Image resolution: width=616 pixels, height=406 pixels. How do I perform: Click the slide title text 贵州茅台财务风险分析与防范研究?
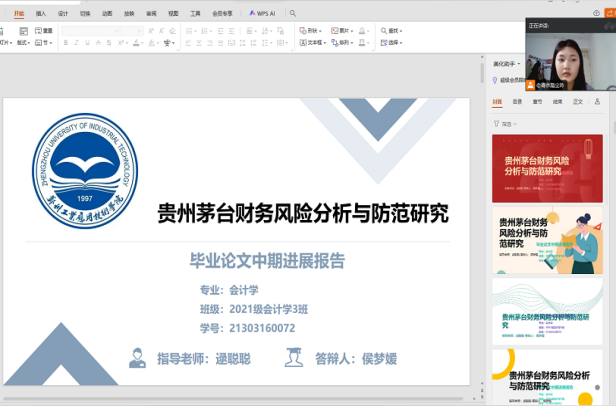[x=303, y=213]
